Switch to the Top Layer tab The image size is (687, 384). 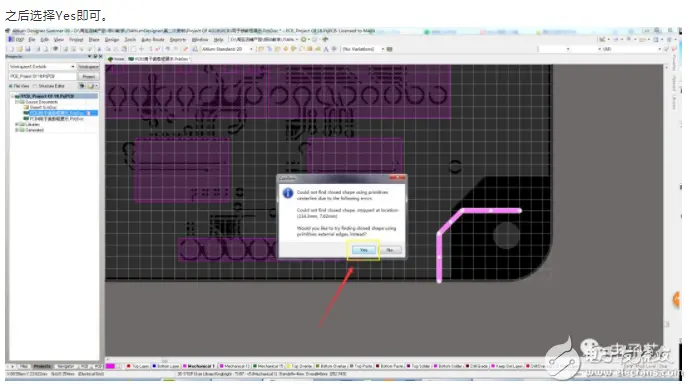(138, 366)
